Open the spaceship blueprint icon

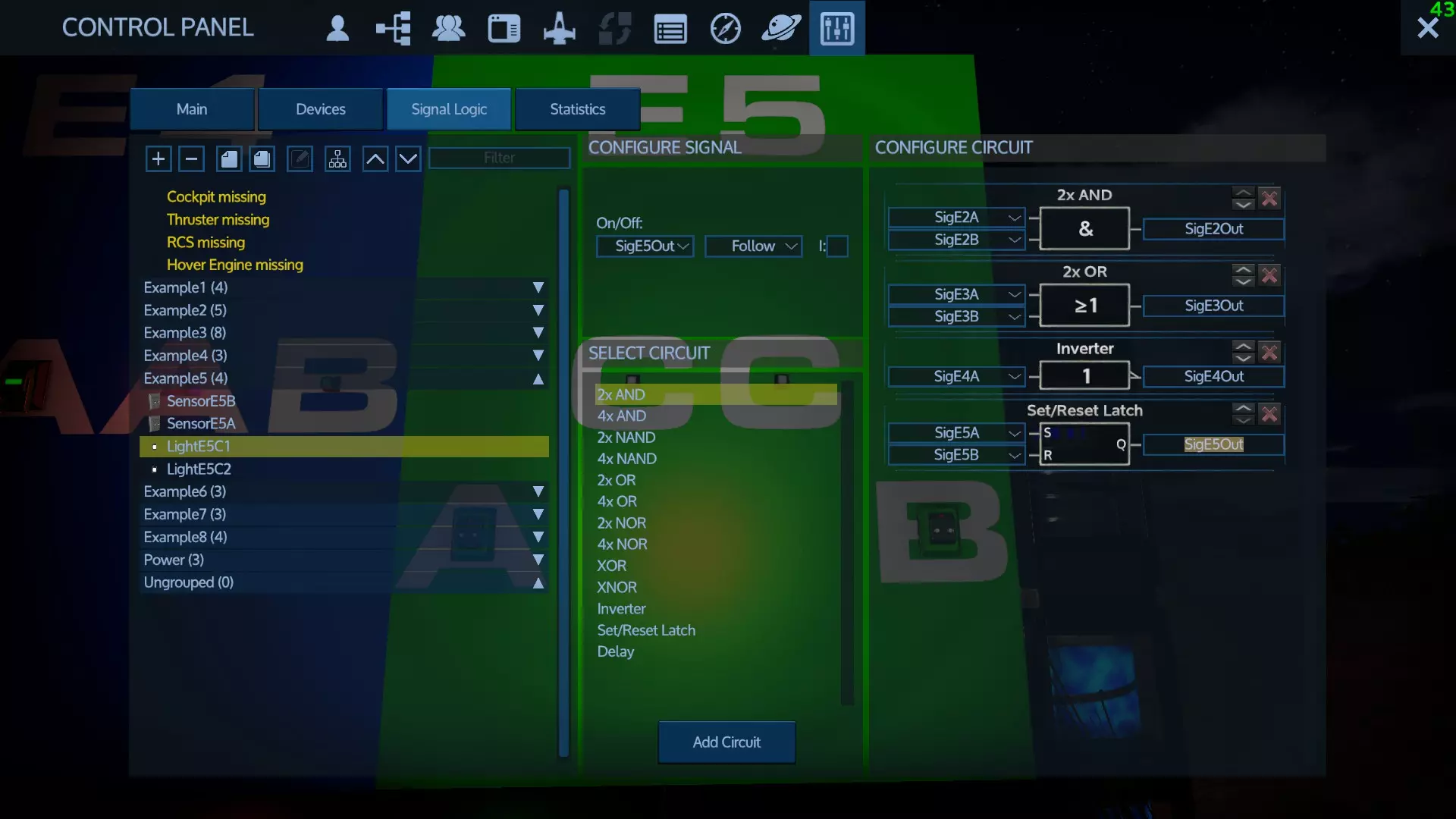[560, 29]
